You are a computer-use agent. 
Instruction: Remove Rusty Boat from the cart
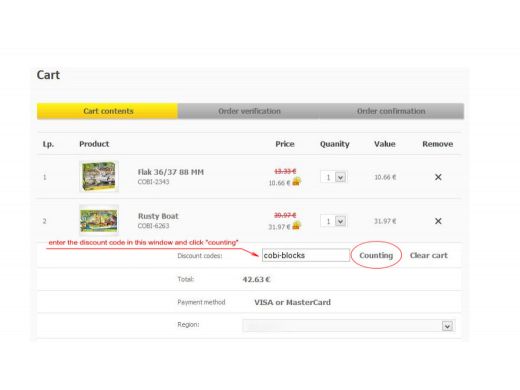pos(438,221)
